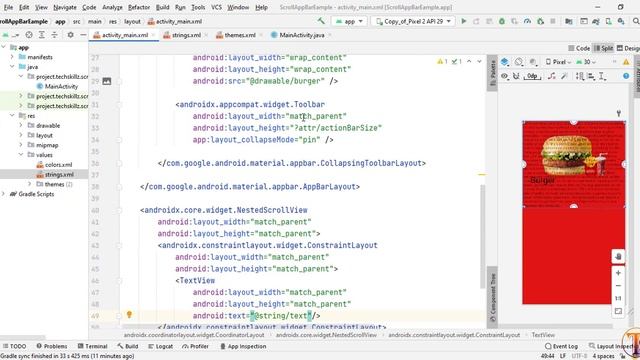Click the Make Project hammer icon
The height and width of the screenshot is (360, 640).
[321, 21]
